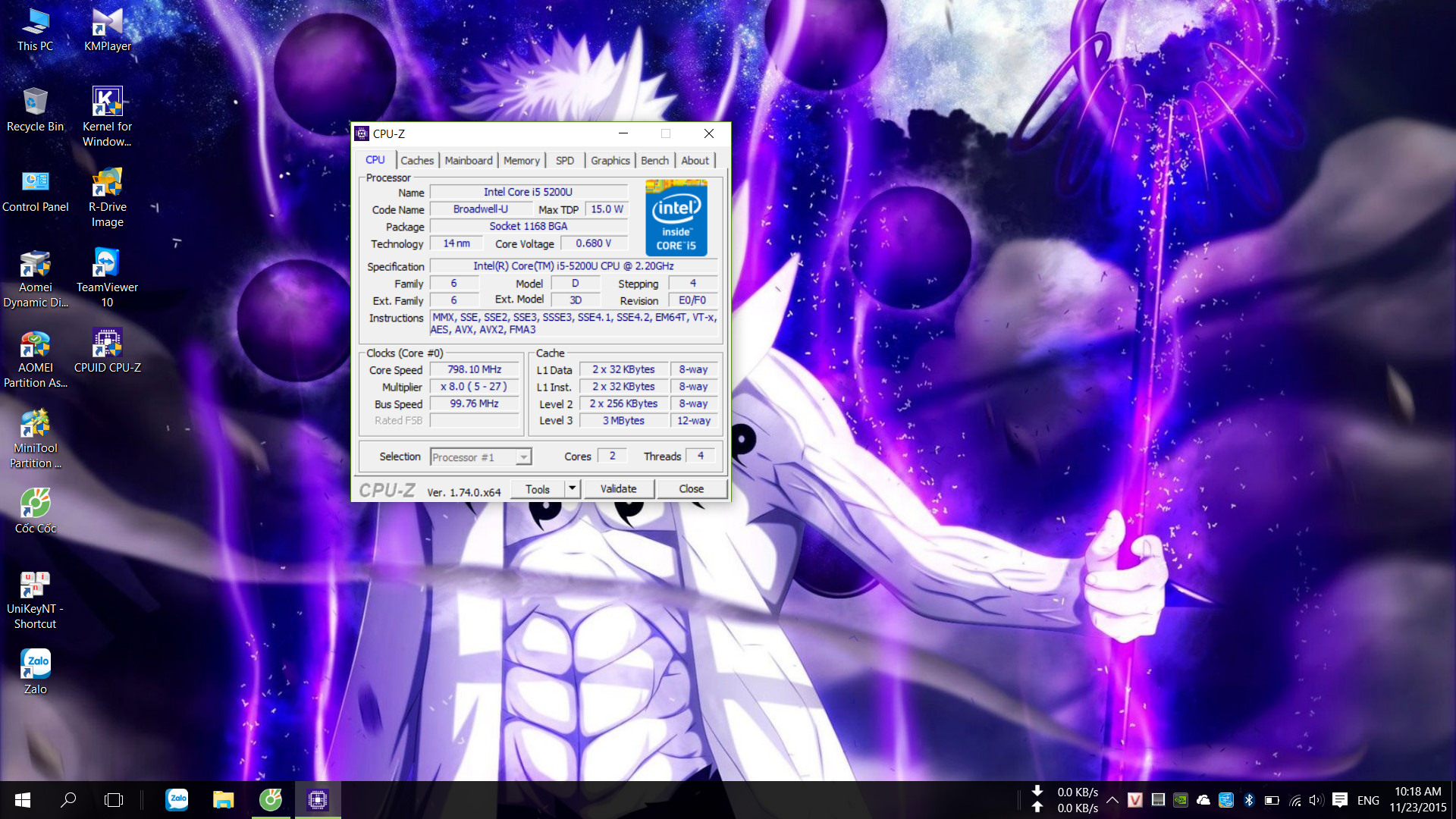Image resolution: width=1456 pixels, height=819 pixels.
Task: Select the CPUID CPU-Z desktop shortcut
Action: pyautogui.click(x=107, y=351)
